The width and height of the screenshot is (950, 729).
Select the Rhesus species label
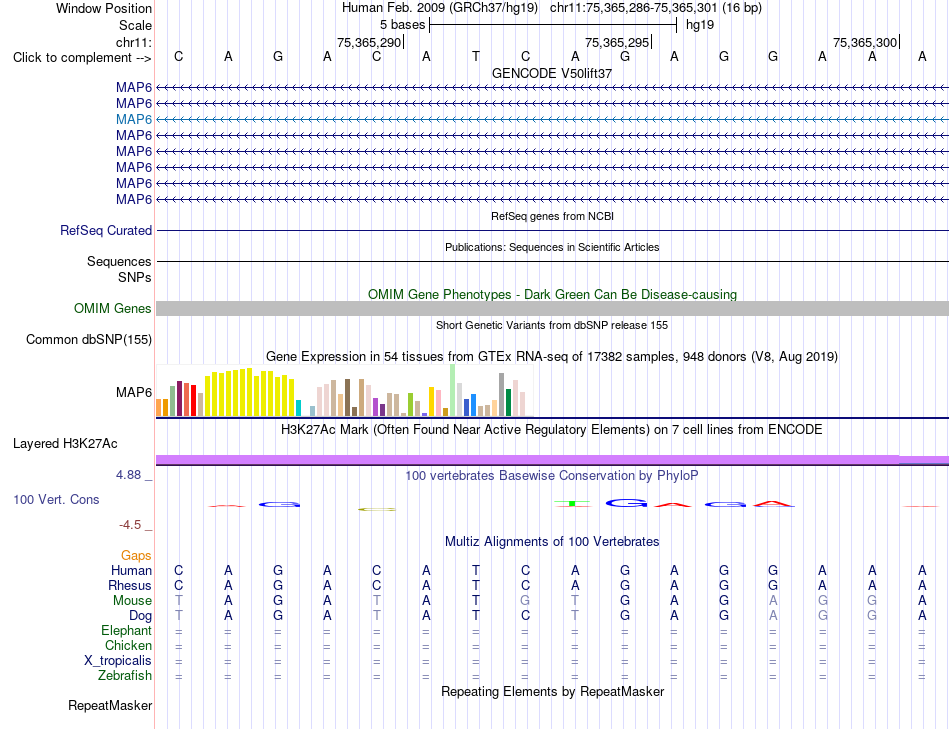(x=130, y=585)
